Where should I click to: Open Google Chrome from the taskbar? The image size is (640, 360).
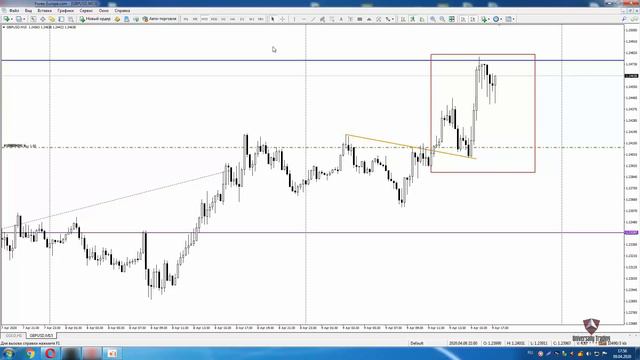coord(30,353)
